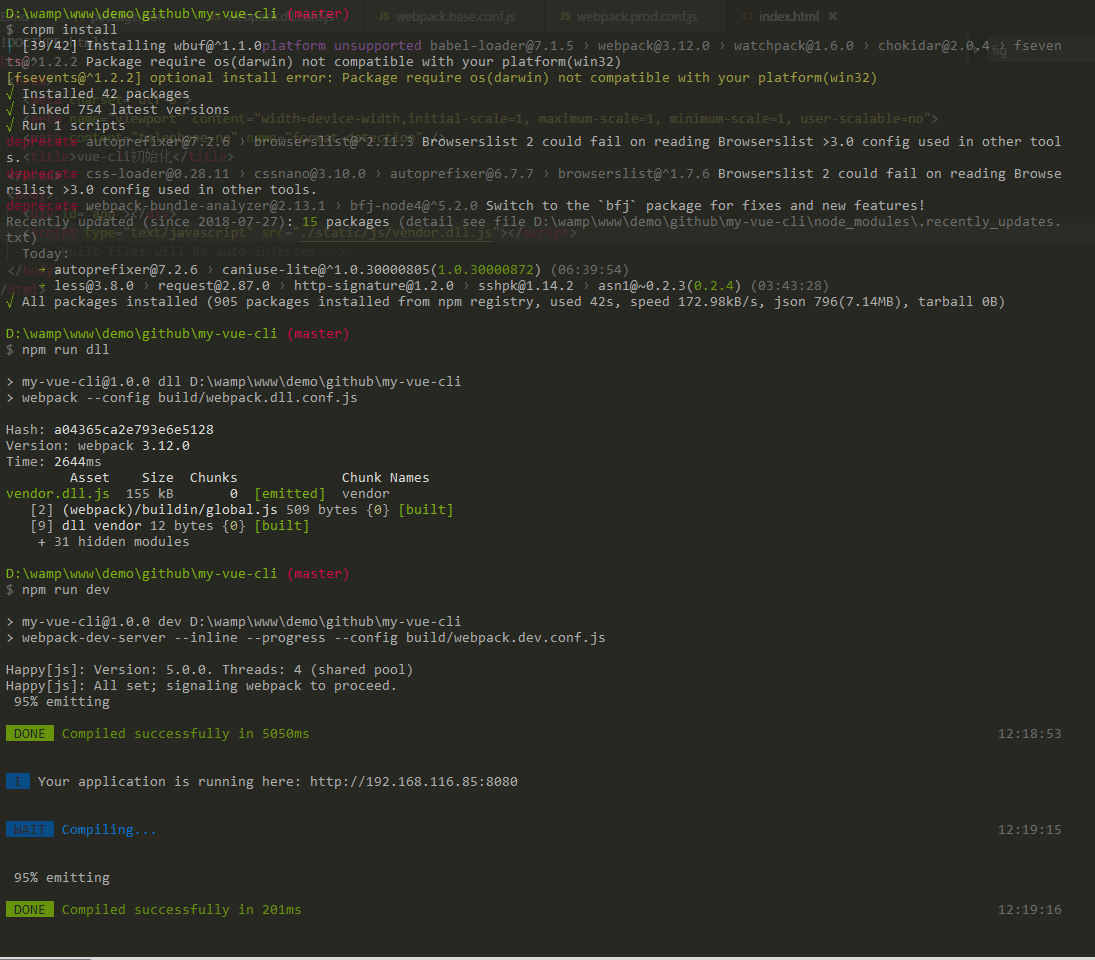Image resolution: width=1095 pixels, height=960 pixels.
Task: Click the '+ 31 hidden modules' line
Action: pos(113,542)
